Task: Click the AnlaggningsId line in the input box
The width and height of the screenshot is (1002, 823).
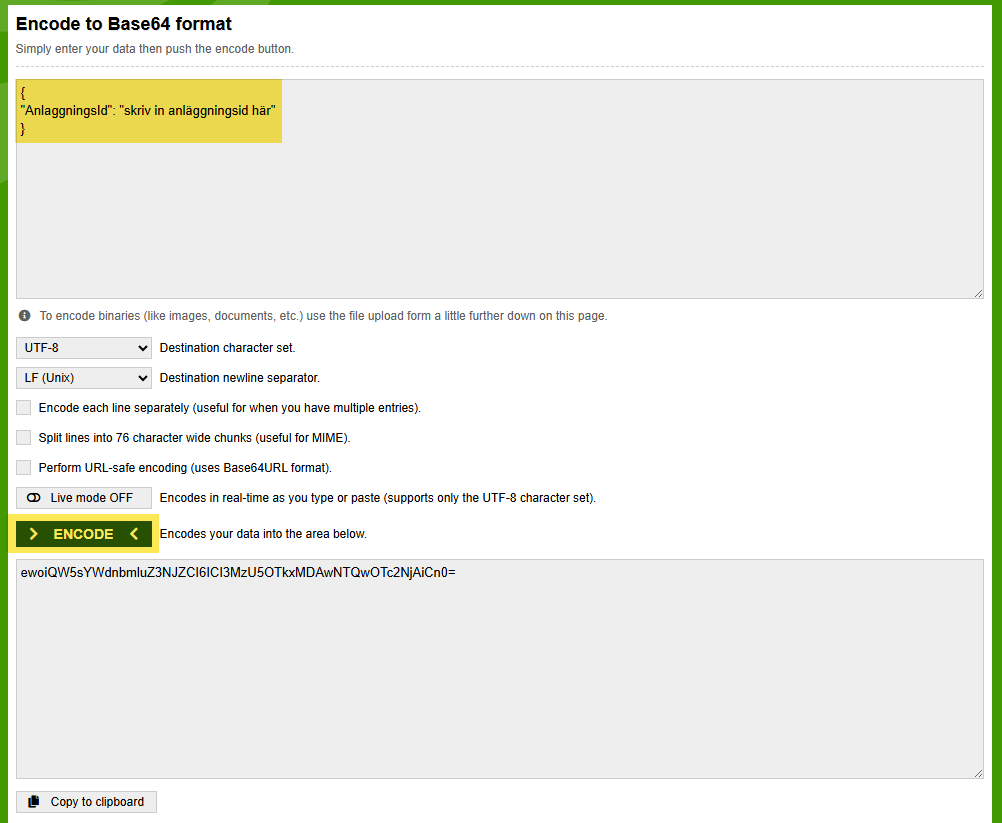Action: coord(148,110)
